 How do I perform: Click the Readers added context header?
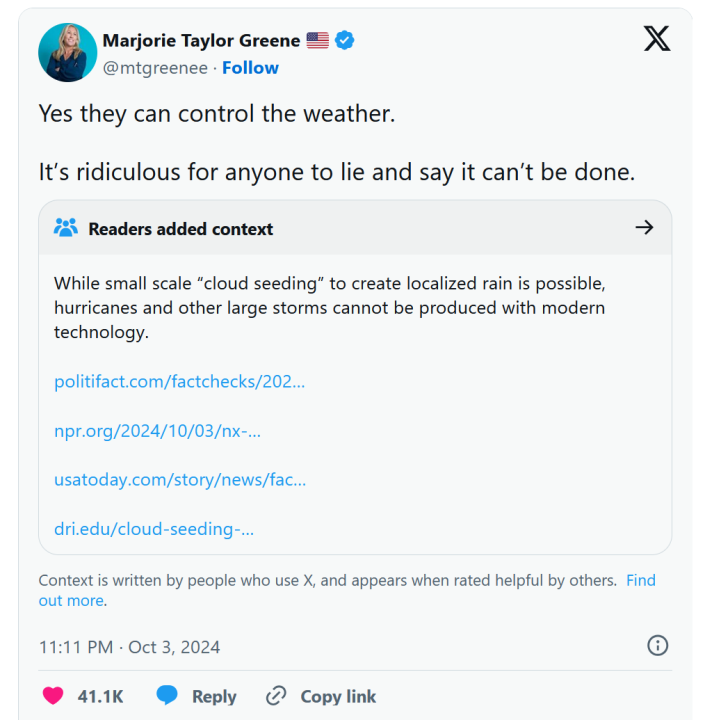180,229
